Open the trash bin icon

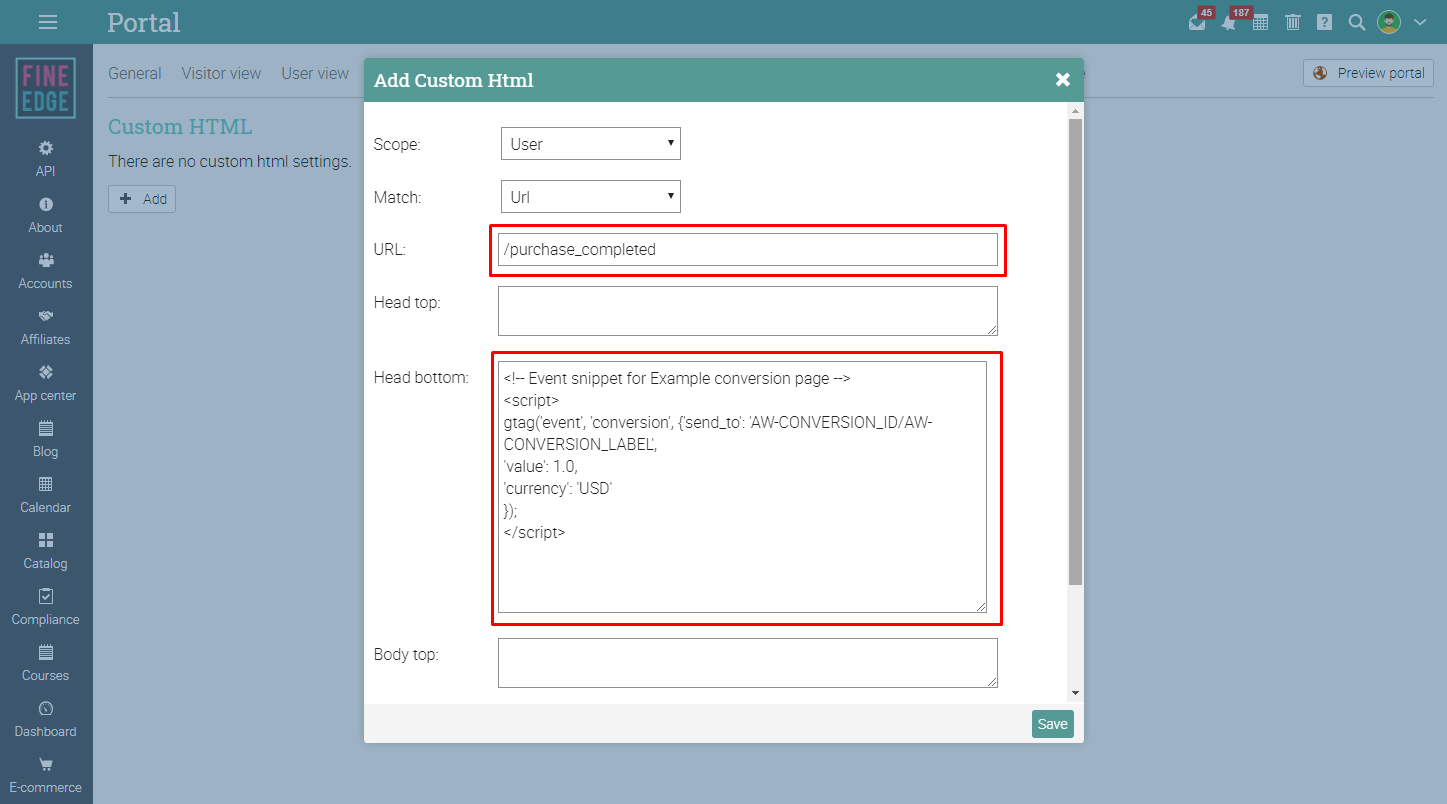click(x=1293, y=22)
